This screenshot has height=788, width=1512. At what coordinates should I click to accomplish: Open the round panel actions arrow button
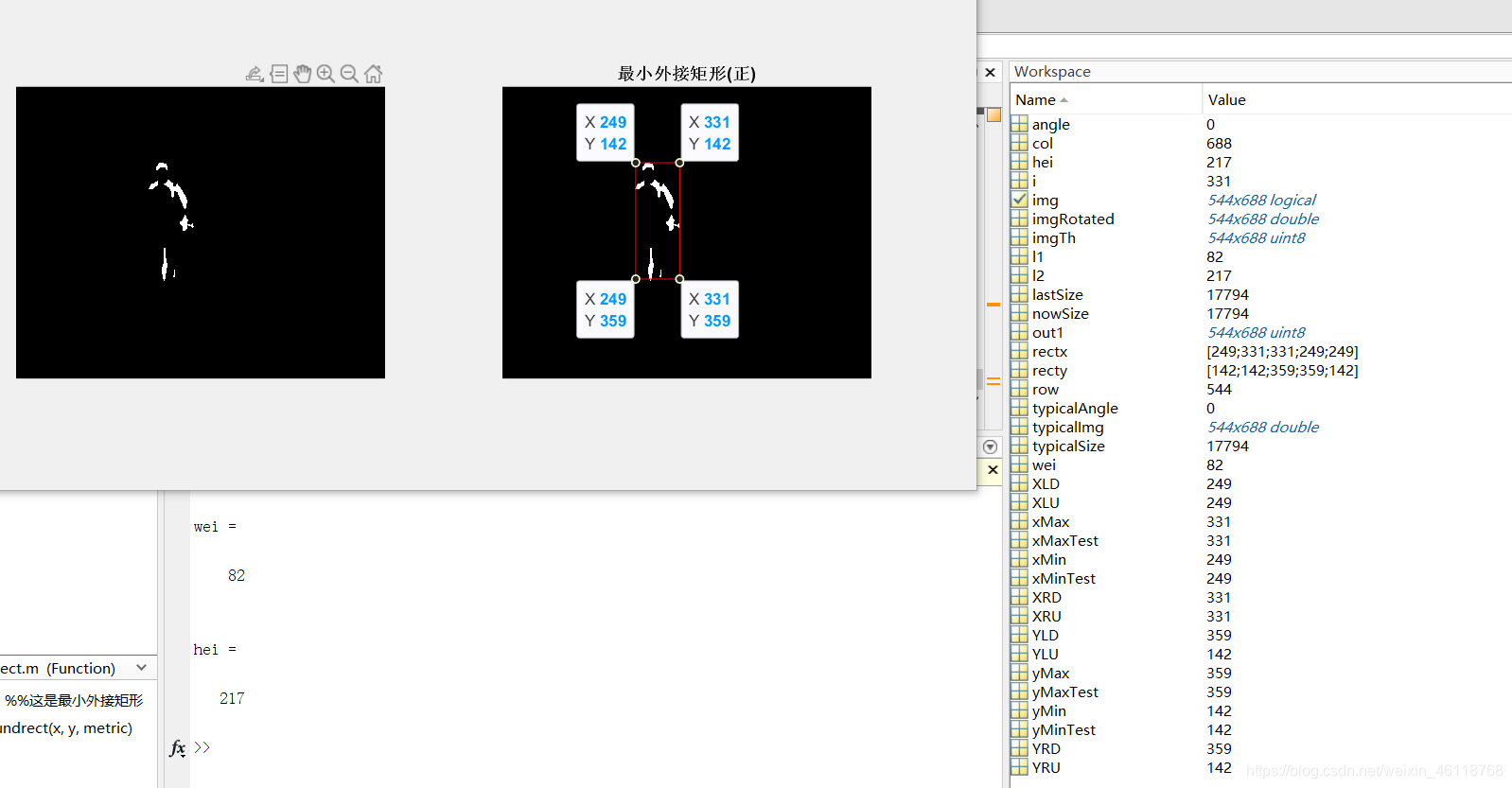point(990,447)
